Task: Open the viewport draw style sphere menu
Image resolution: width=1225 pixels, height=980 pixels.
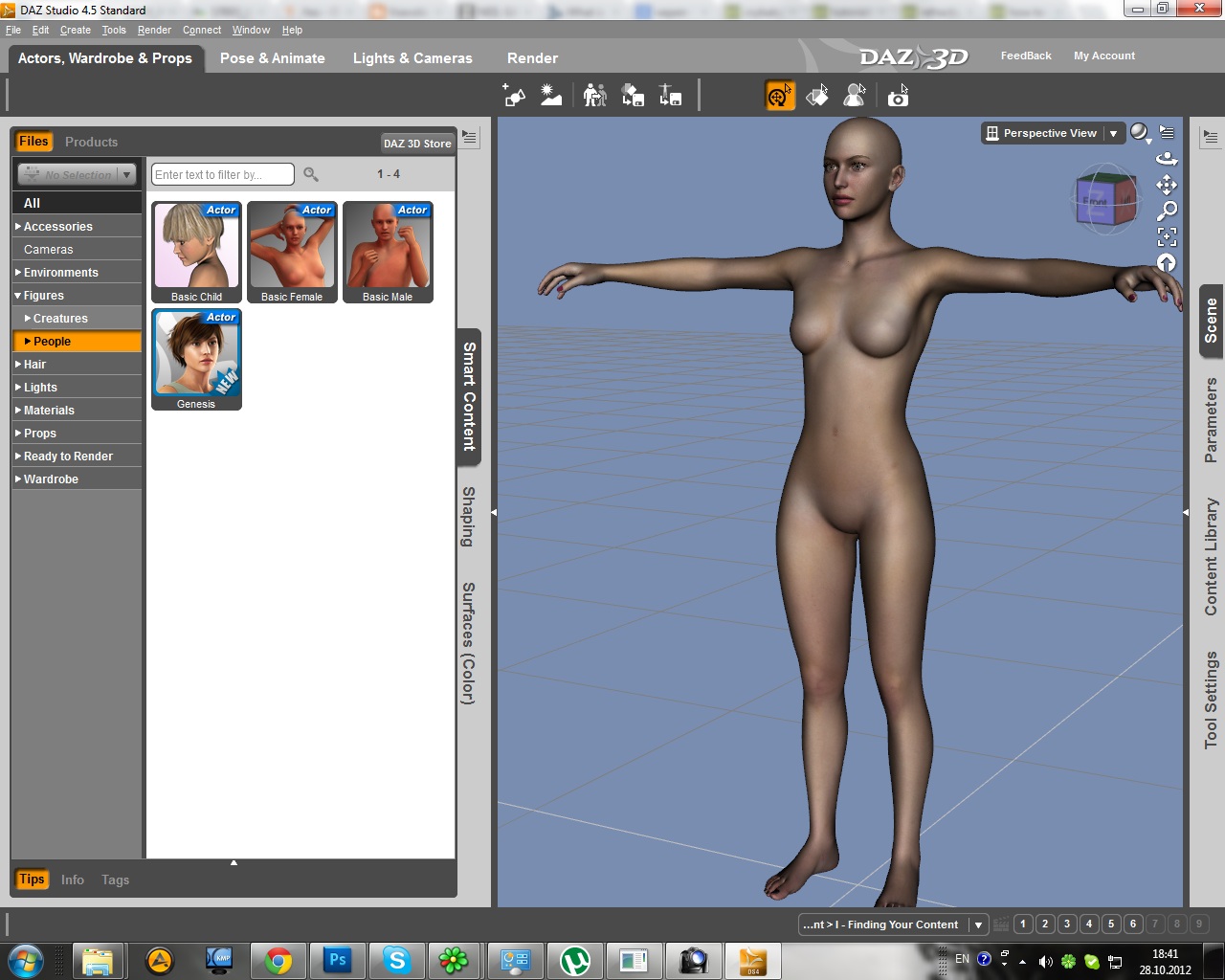Action: tap(1140, 133)
